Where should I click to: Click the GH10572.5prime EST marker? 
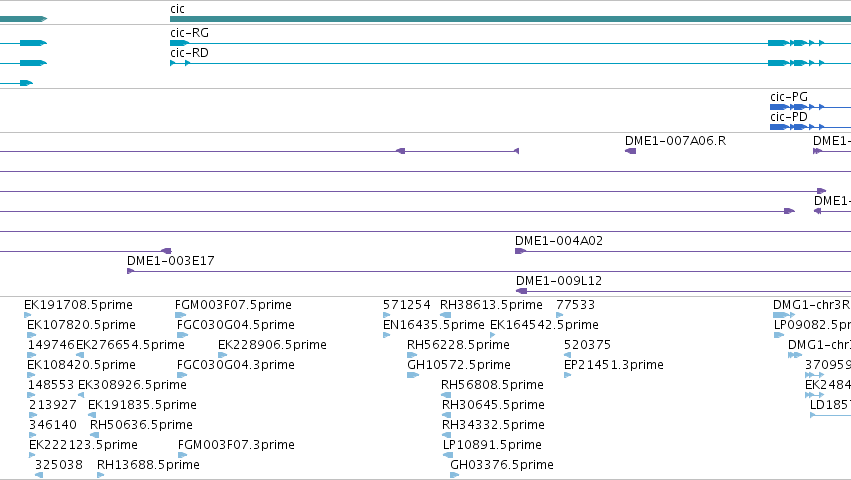point(413,375)
